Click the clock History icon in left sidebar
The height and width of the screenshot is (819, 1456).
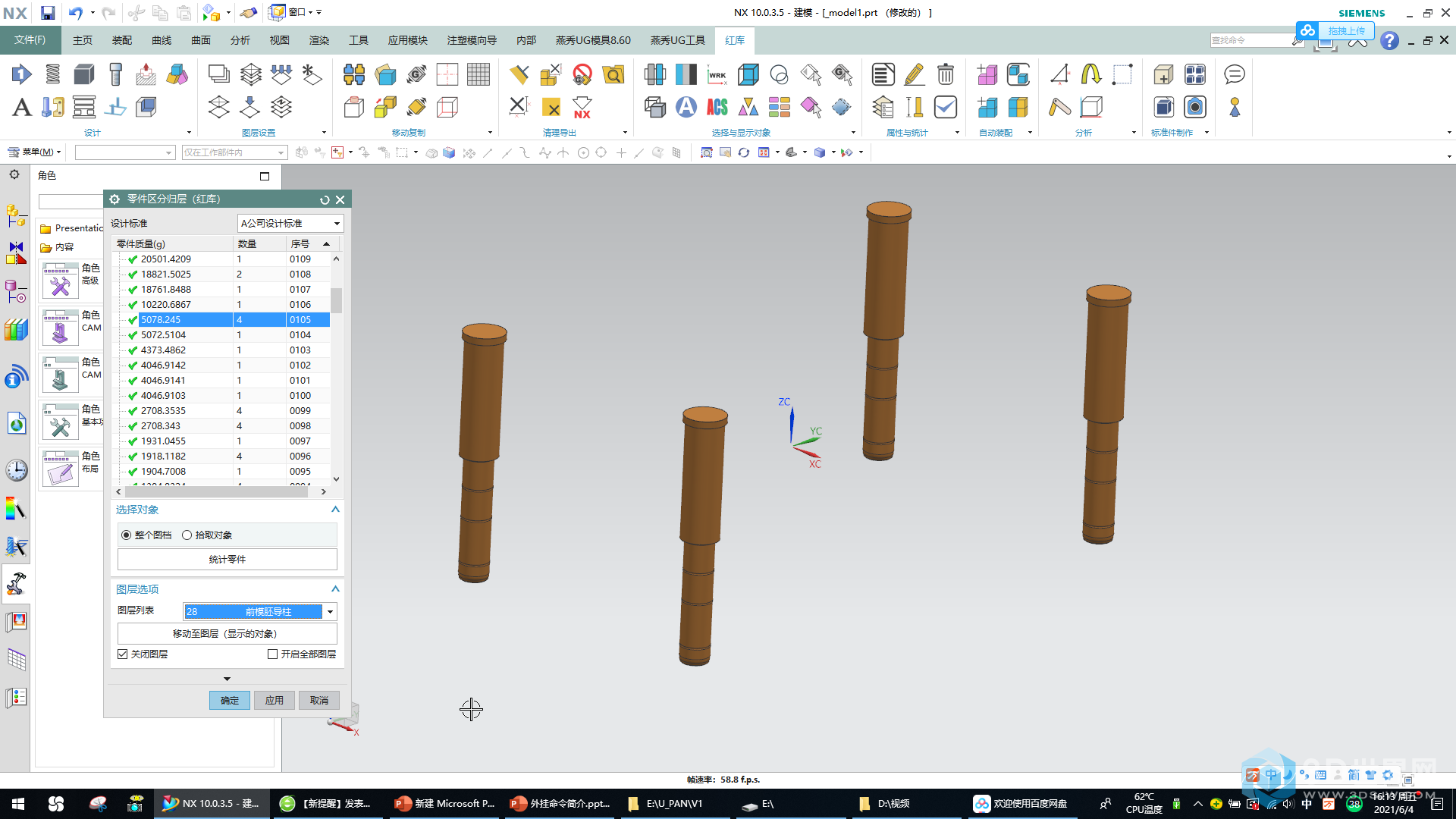[x=16, y=470]
